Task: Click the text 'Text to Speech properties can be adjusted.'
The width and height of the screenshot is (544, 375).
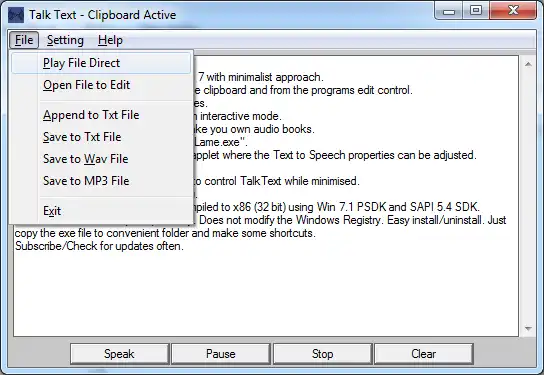Action: 375,155
